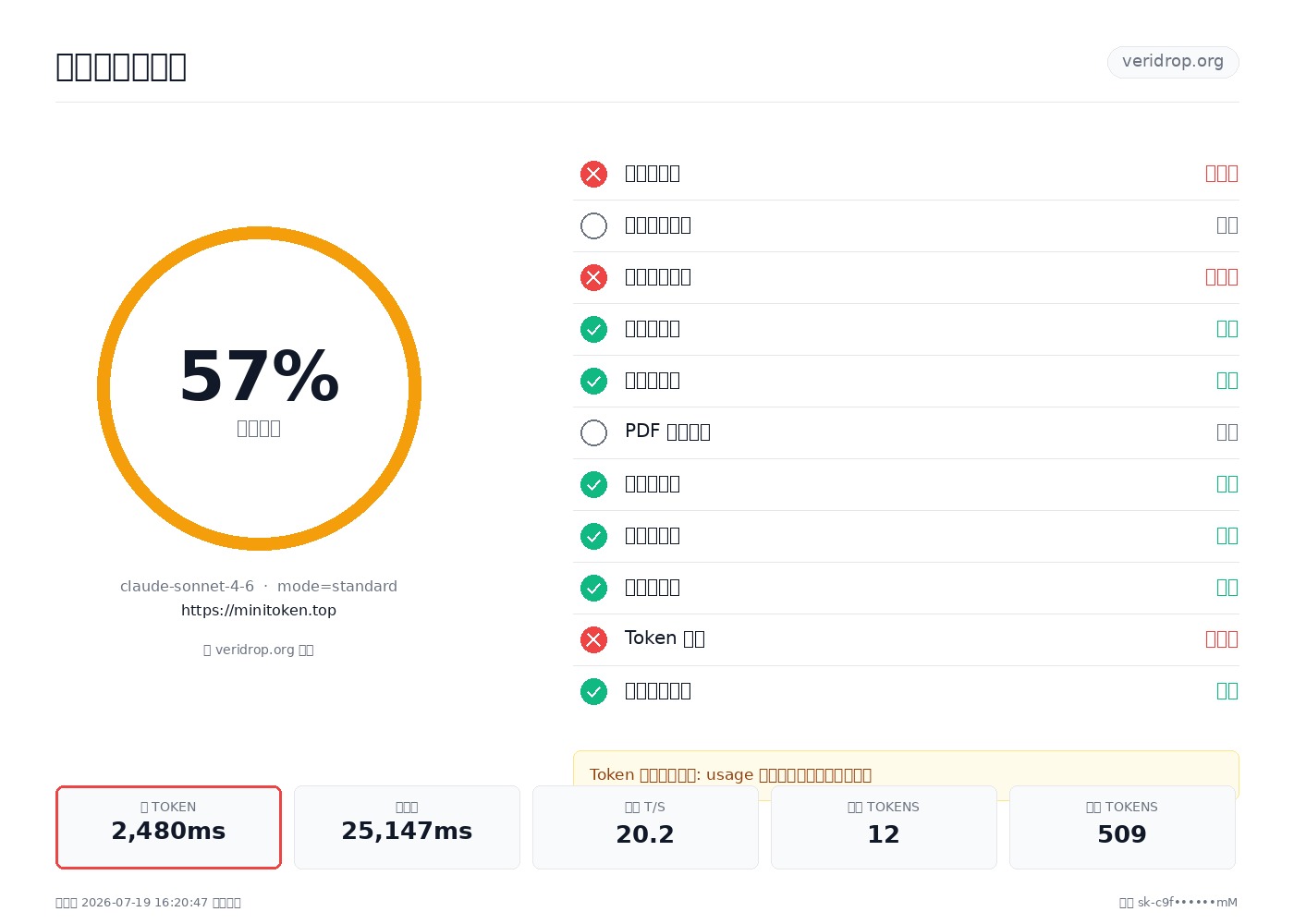Click the green checkmark directly below the PDF row

[x=593, y=484]
